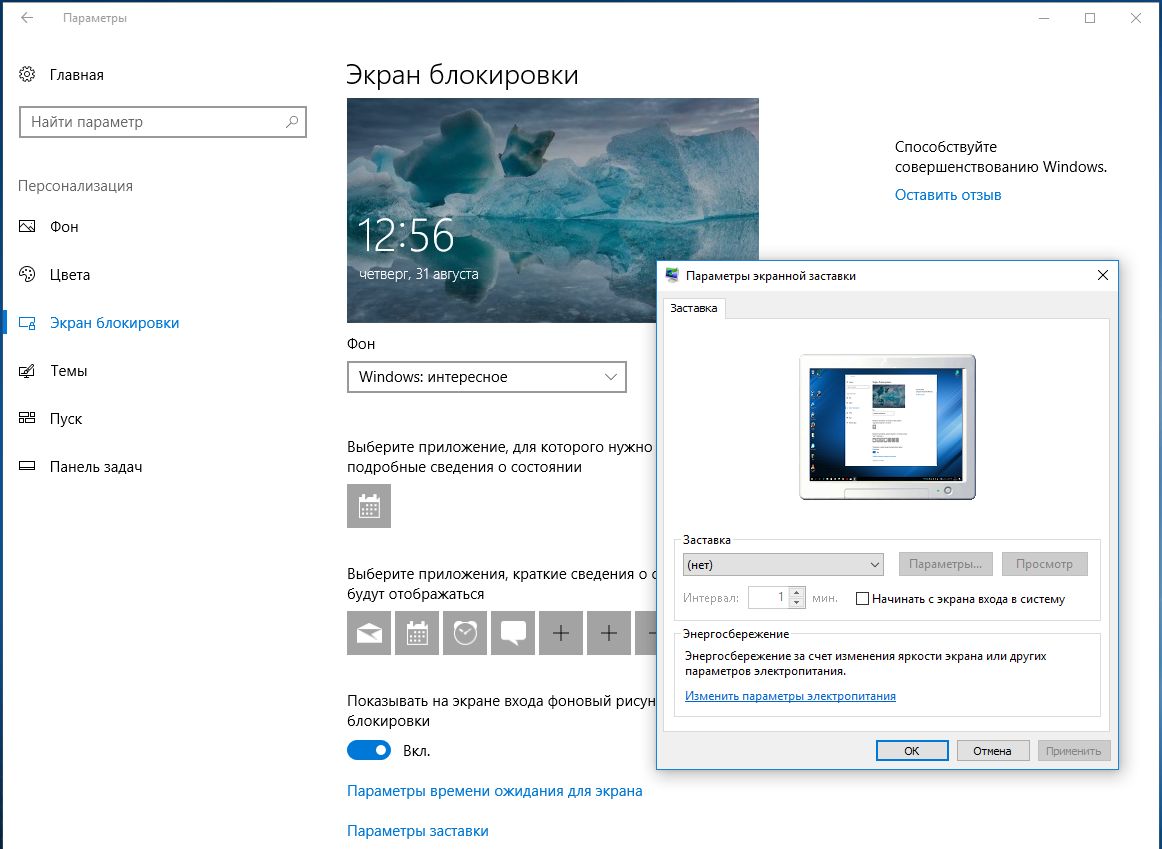Add app with second plus tile

tap(608, 633)
